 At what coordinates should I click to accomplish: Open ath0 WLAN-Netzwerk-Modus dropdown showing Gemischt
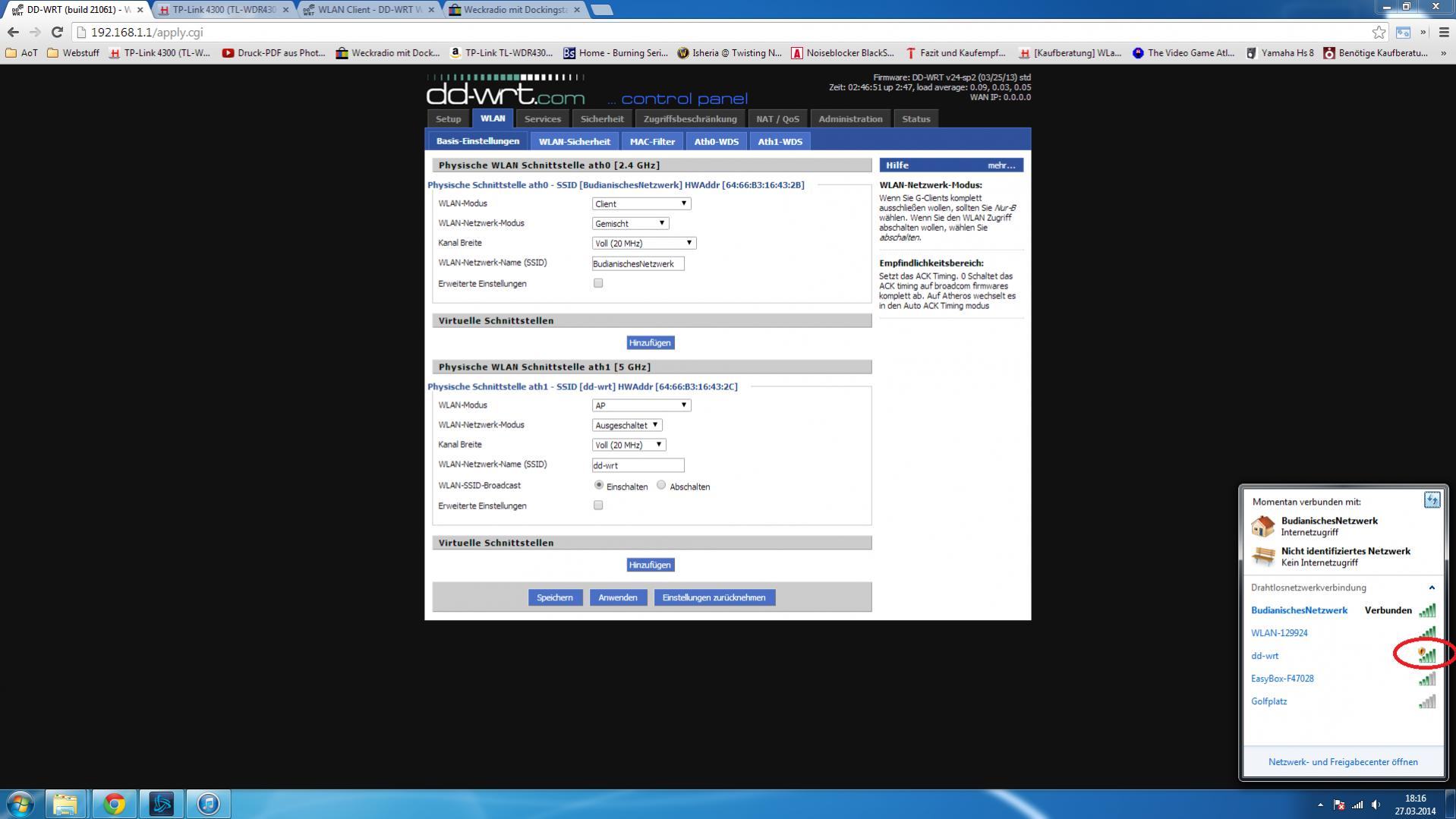point(630,223)
